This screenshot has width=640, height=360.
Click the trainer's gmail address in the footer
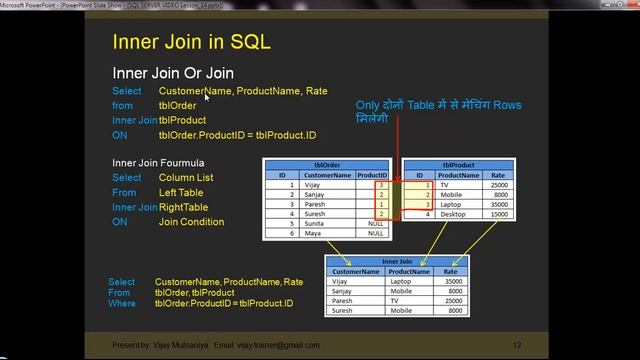[x=278, y=345]
